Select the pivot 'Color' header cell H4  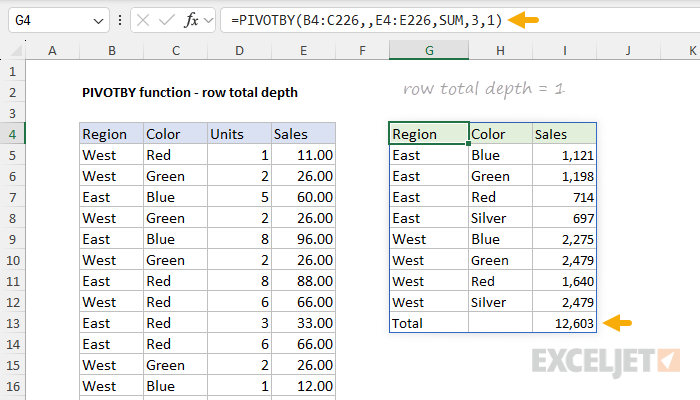pos(500,134)
